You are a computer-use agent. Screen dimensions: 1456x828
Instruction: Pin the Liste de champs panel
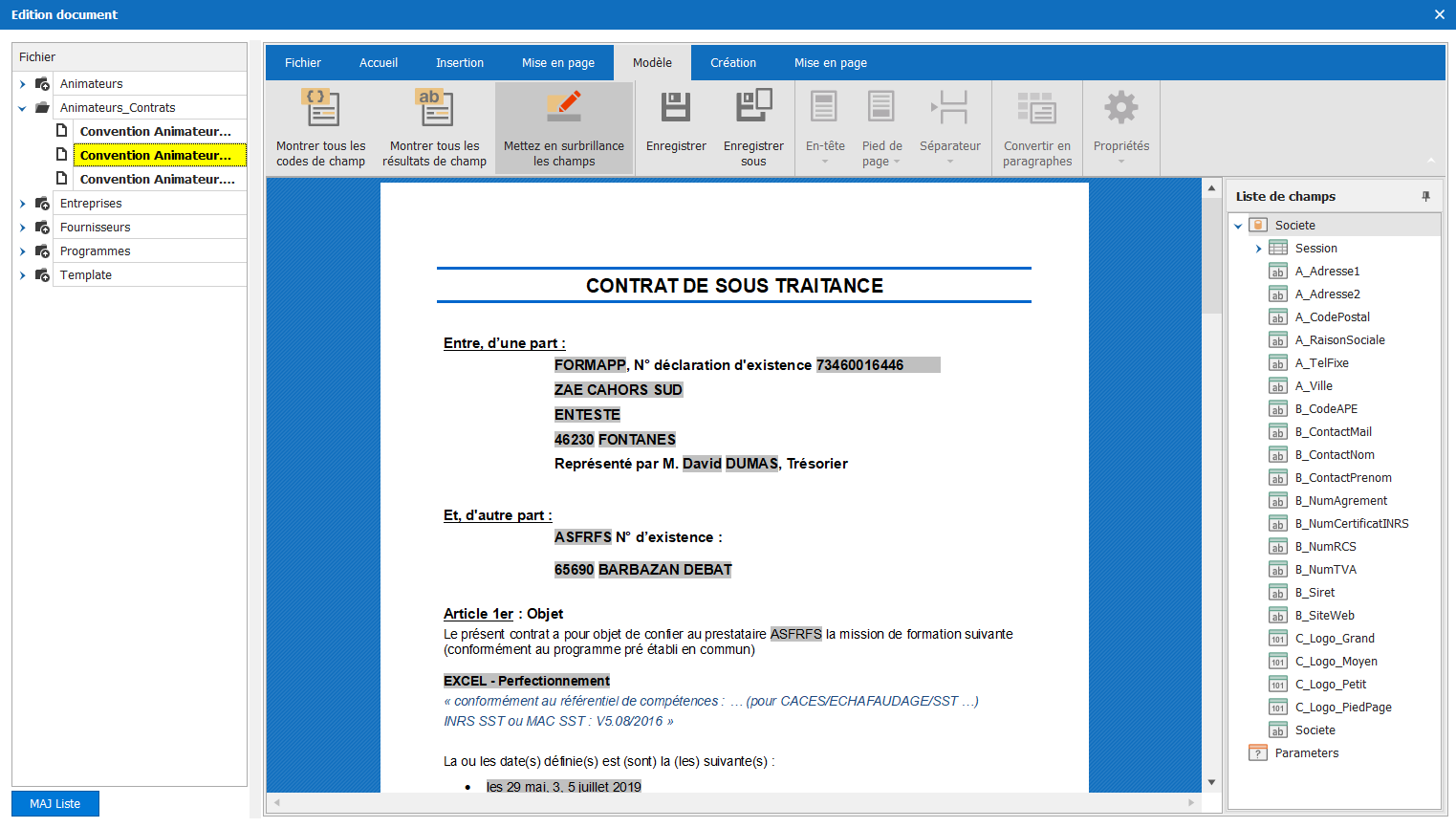tap(1425, 196)
